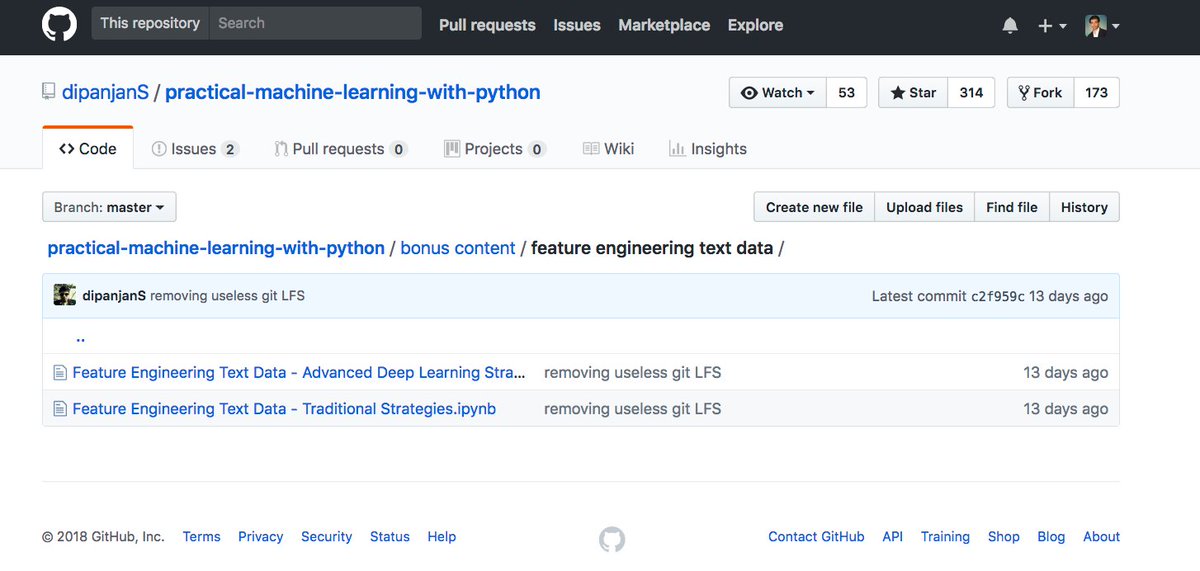
Task: Fork the repository
Action: pyautogui.click(x=1040, y=92)
